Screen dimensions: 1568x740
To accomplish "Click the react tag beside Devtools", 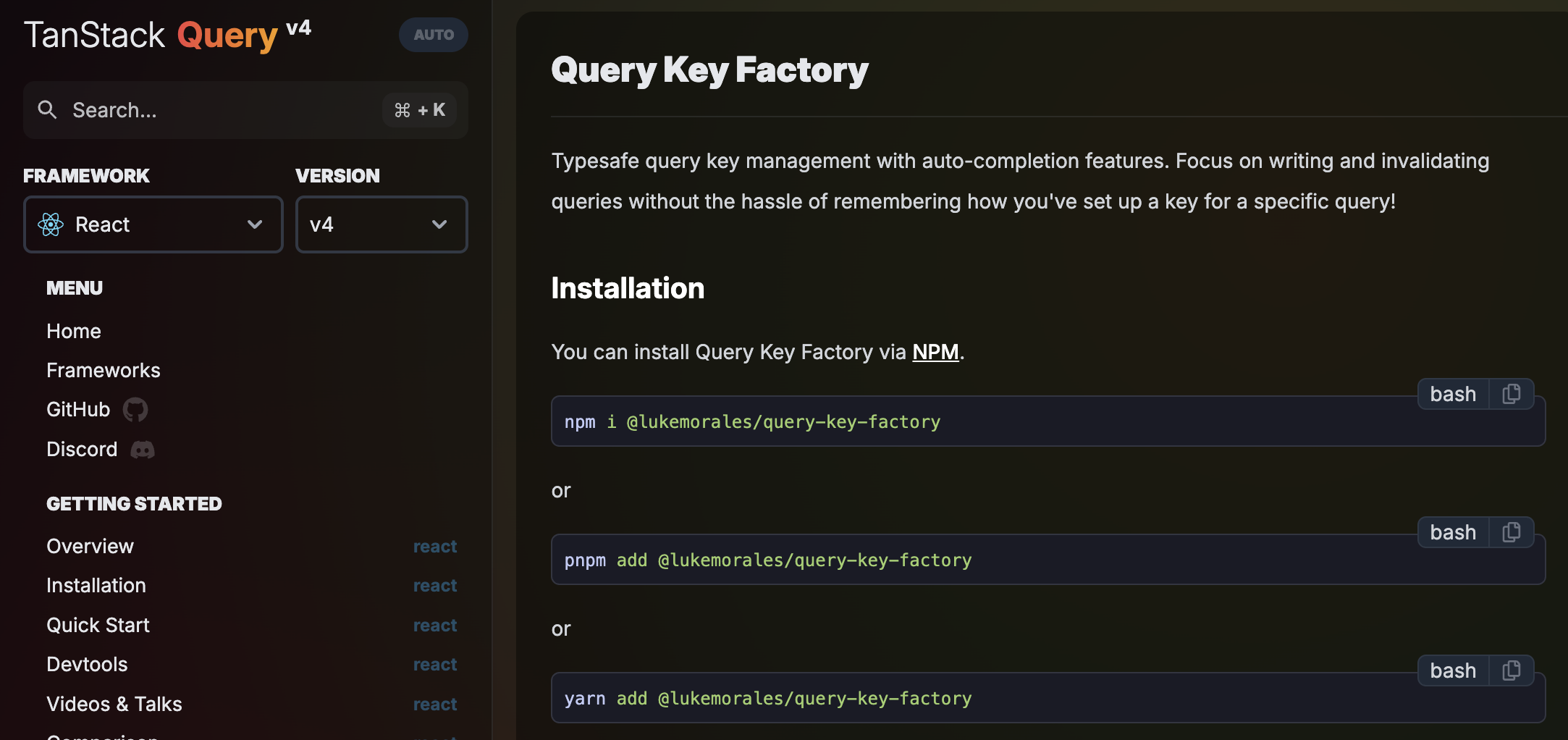I will click(x=435, y=664).
